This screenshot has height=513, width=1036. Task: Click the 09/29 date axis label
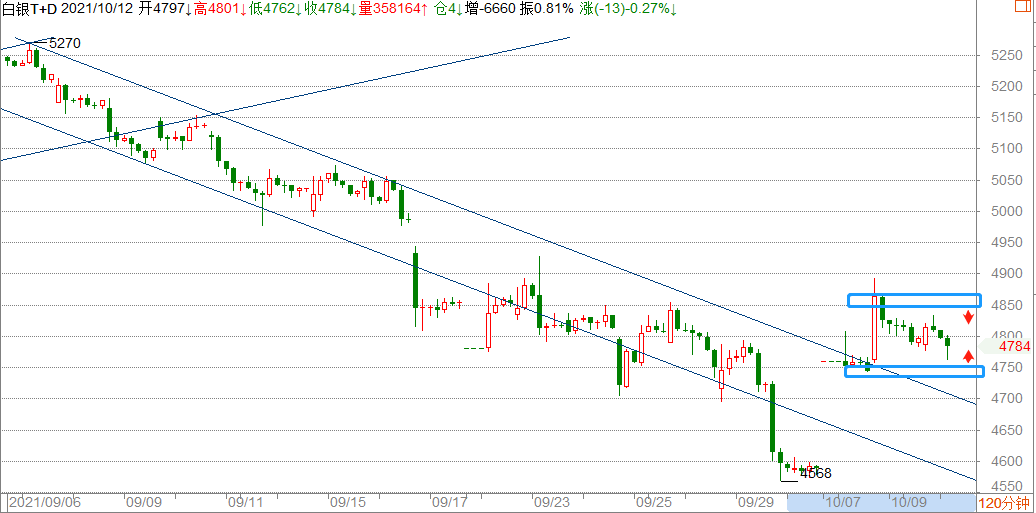click(756, 502)
